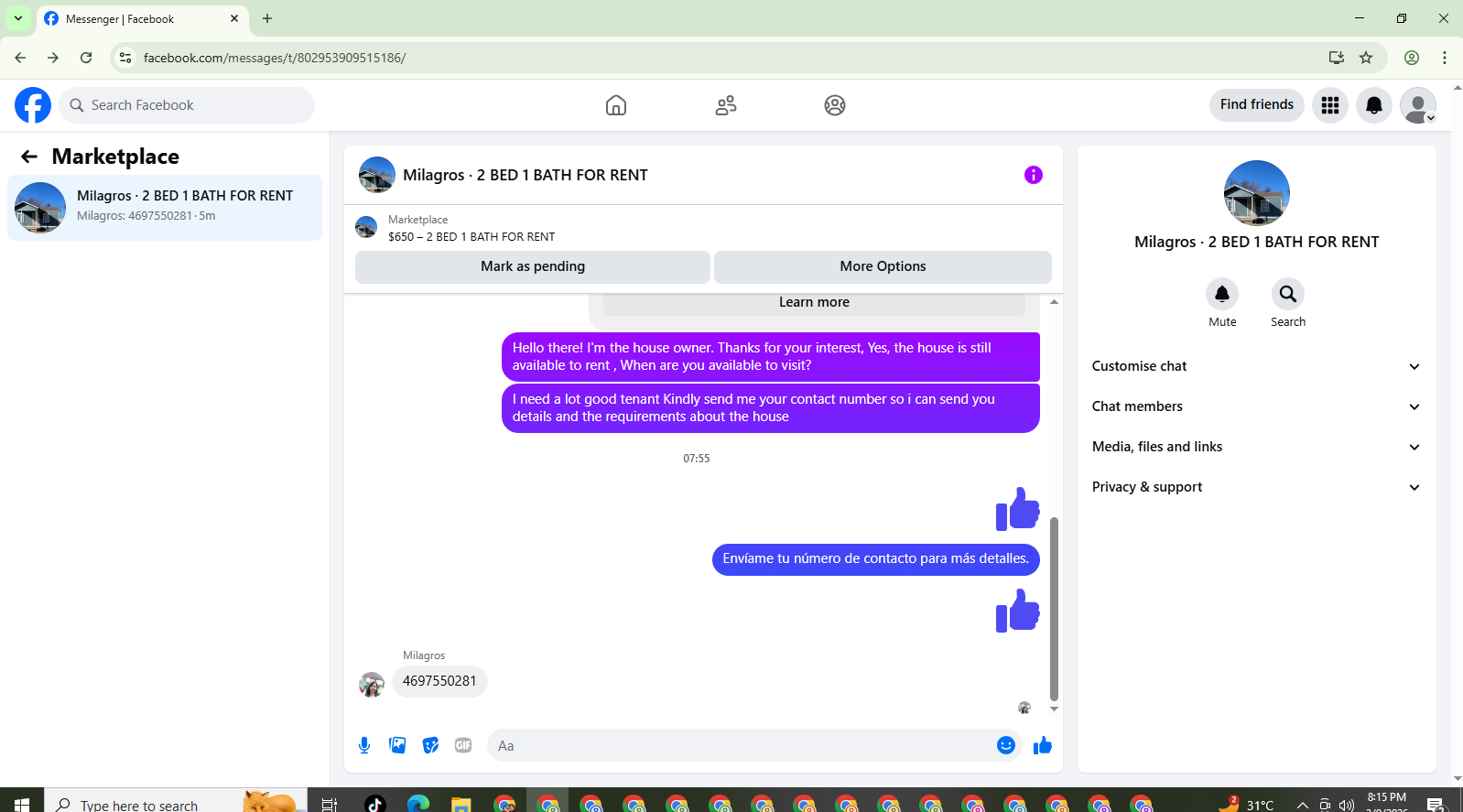
Task: Open a new browser tab
Action: coord(267,18)
